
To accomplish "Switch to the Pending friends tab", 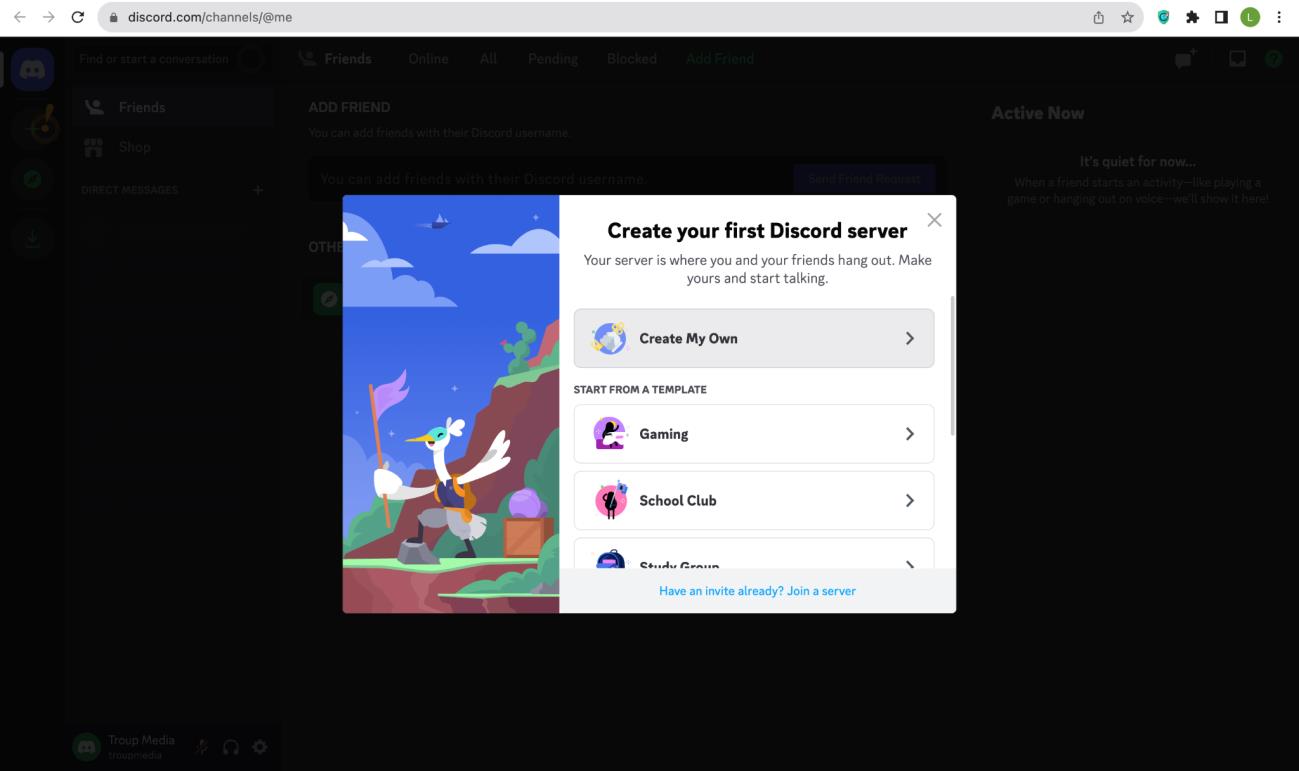I will 553,59.
